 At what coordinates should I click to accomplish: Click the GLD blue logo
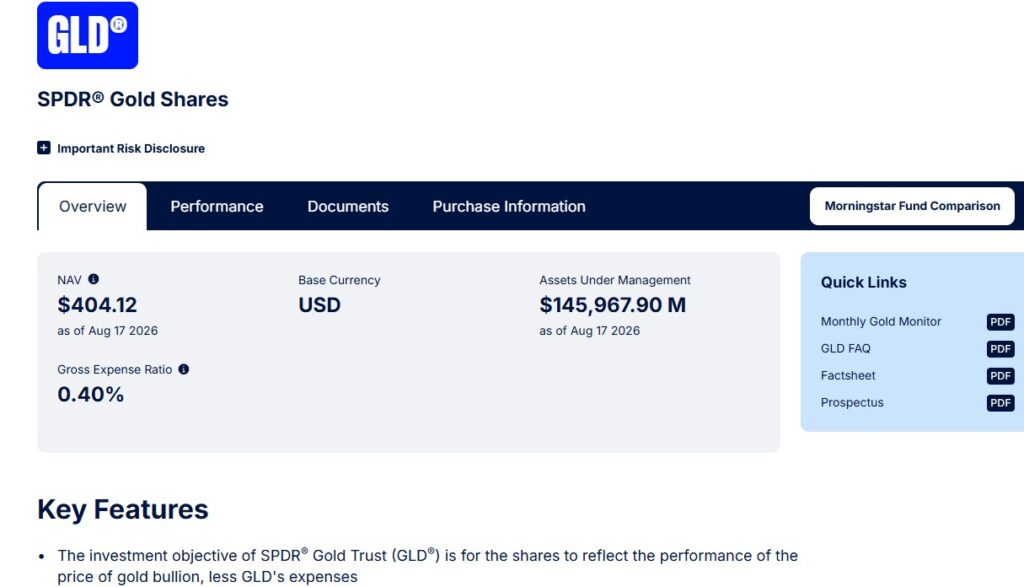click(x=88, y=35)
